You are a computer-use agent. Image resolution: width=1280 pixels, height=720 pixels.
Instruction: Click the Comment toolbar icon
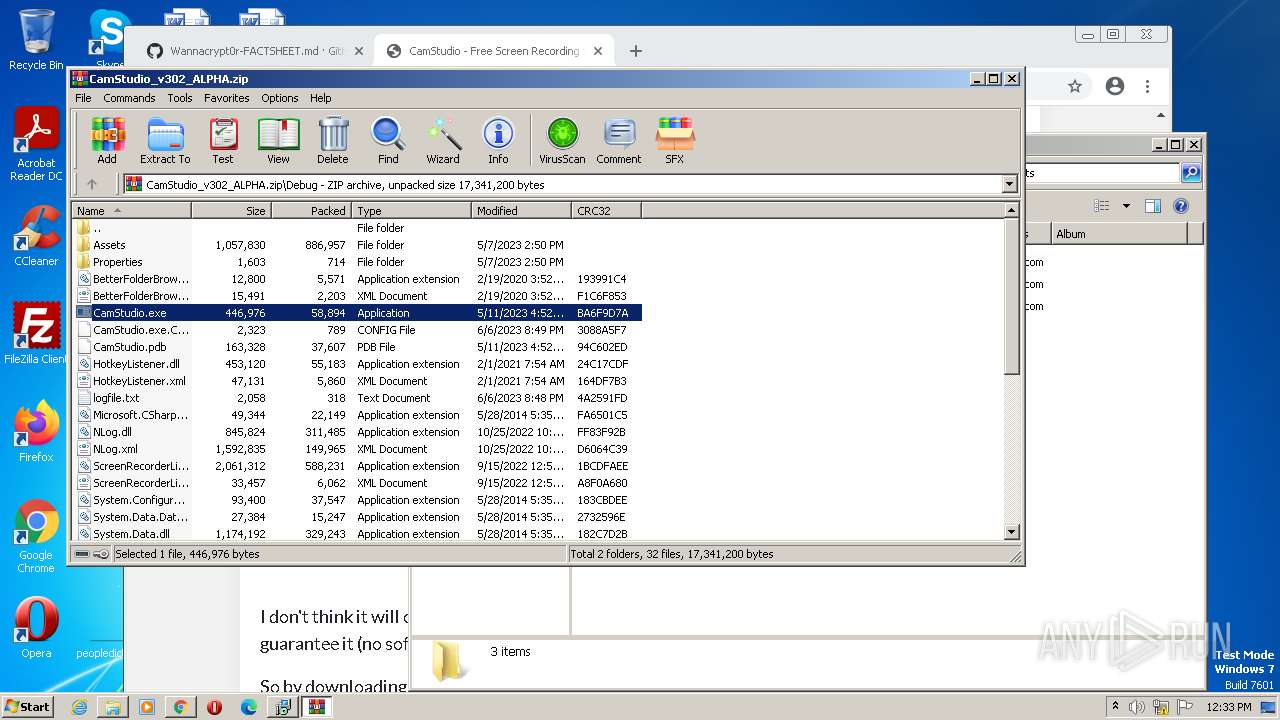619,141
